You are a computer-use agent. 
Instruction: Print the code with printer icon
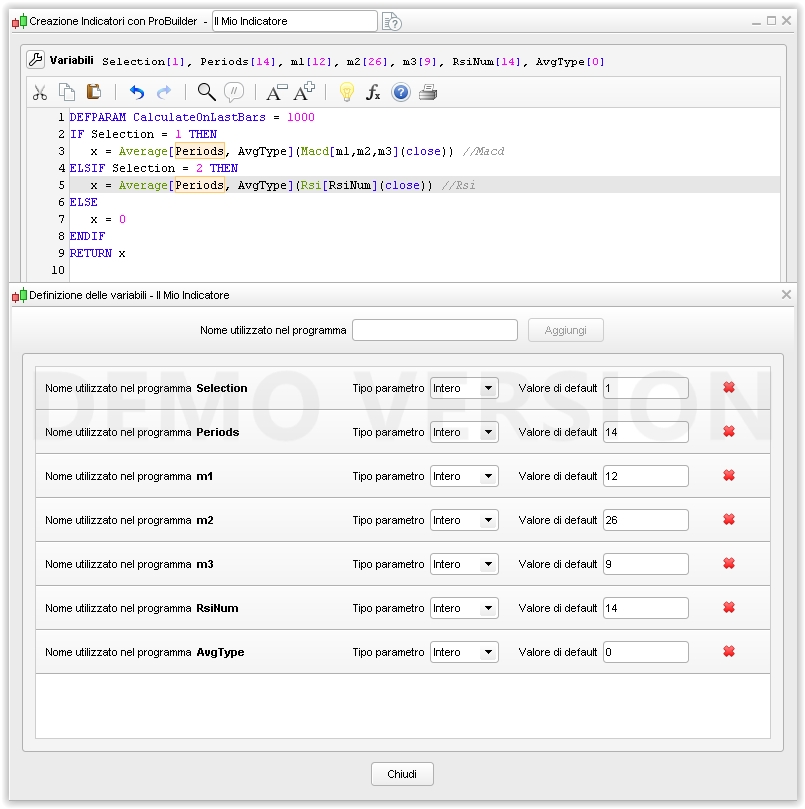click(x=428, y=92)
